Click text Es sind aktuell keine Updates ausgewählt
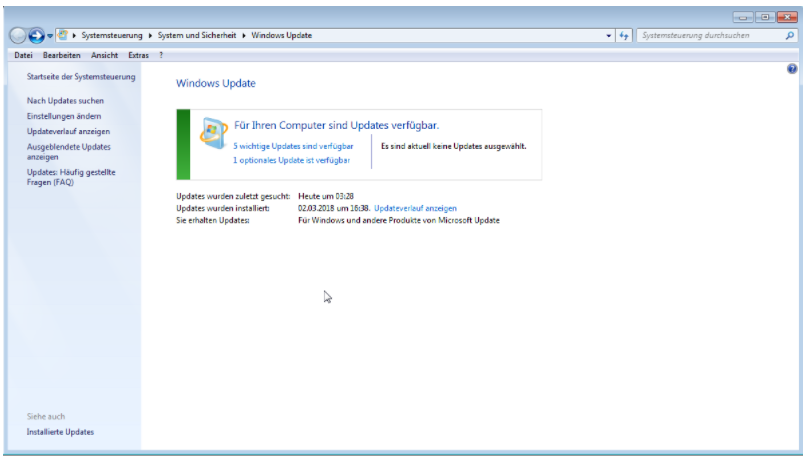The image size is (807, 460). click(453, 147)
